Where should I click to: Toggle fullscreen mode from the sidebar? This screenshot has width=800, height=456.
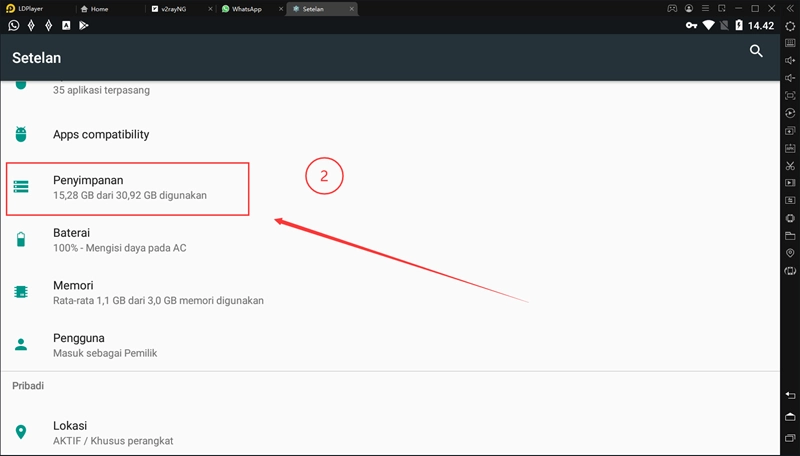coord(790,96)
